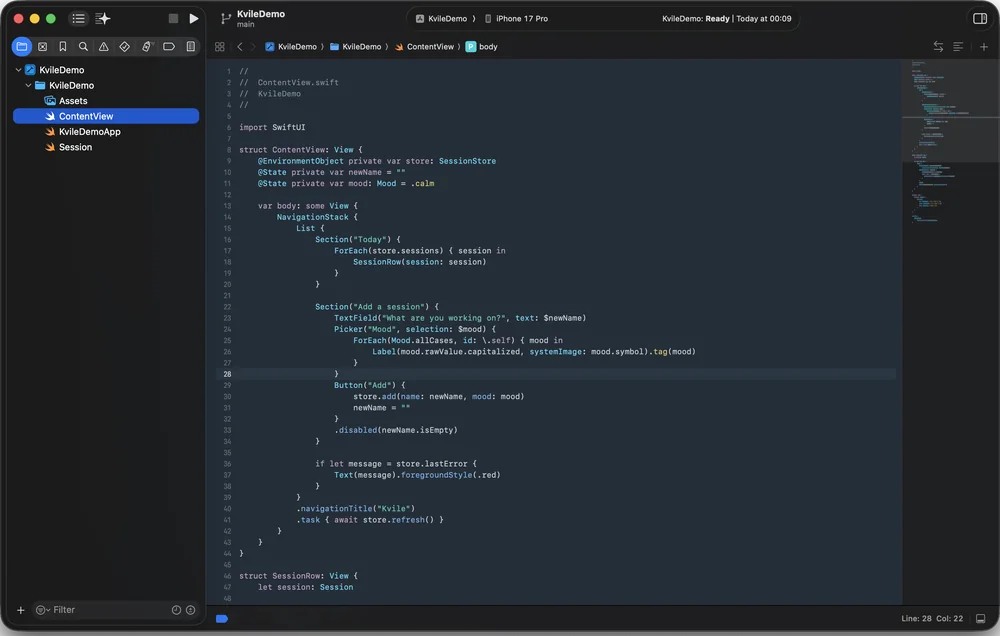Open the related items grid menu
This screenshot has width=1000, height=636.
(219, 47)
